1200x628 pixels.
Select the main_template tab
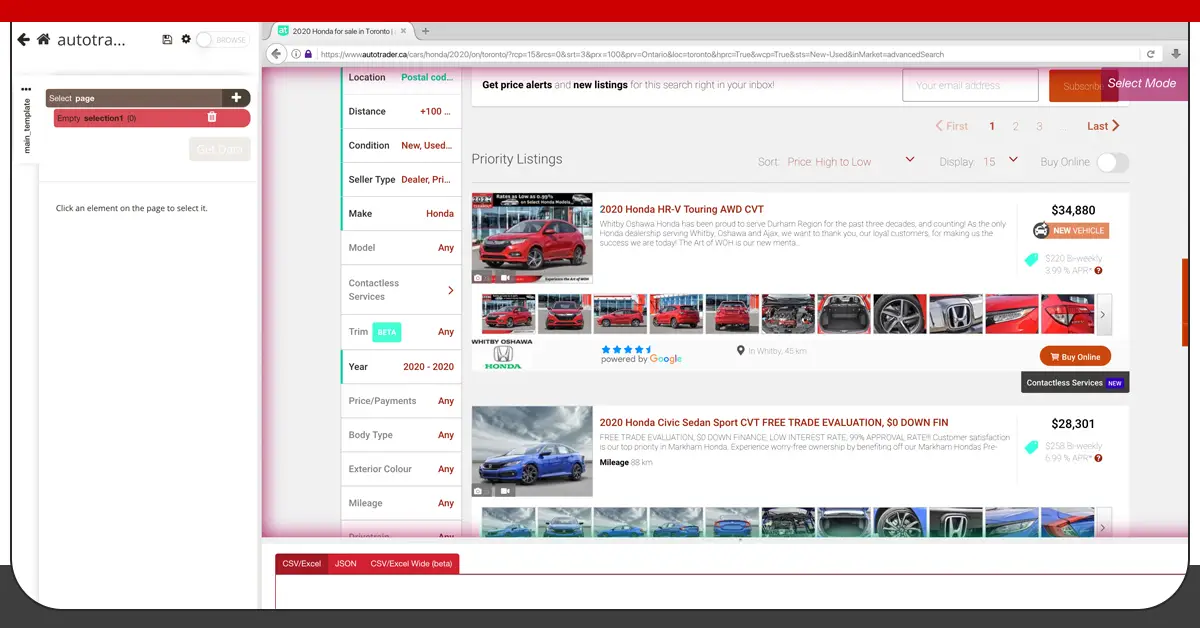27,125
